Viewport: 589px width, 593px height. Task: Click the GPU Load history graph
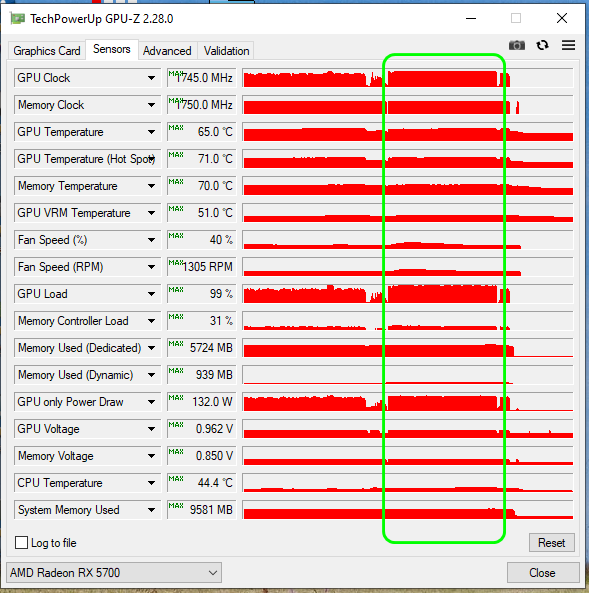[408, 294]
